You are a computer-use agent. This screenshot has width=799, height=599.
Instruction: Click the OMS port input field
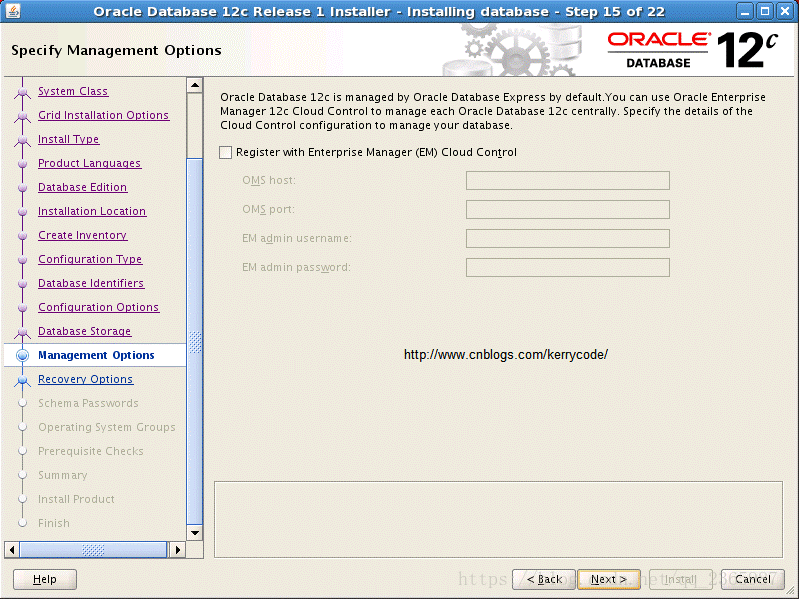(x=568, y=209)
